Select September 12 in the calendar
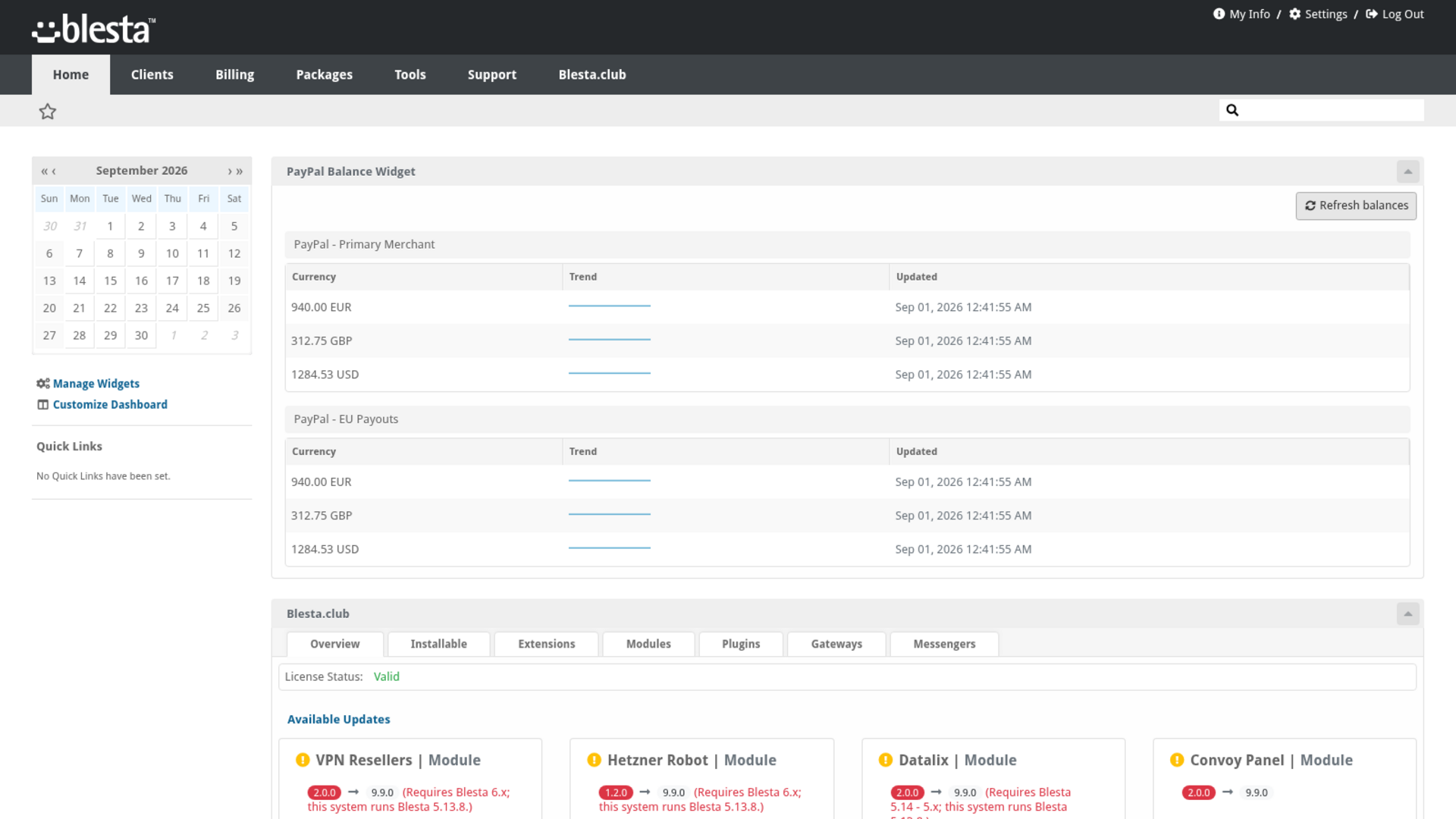 234,253
